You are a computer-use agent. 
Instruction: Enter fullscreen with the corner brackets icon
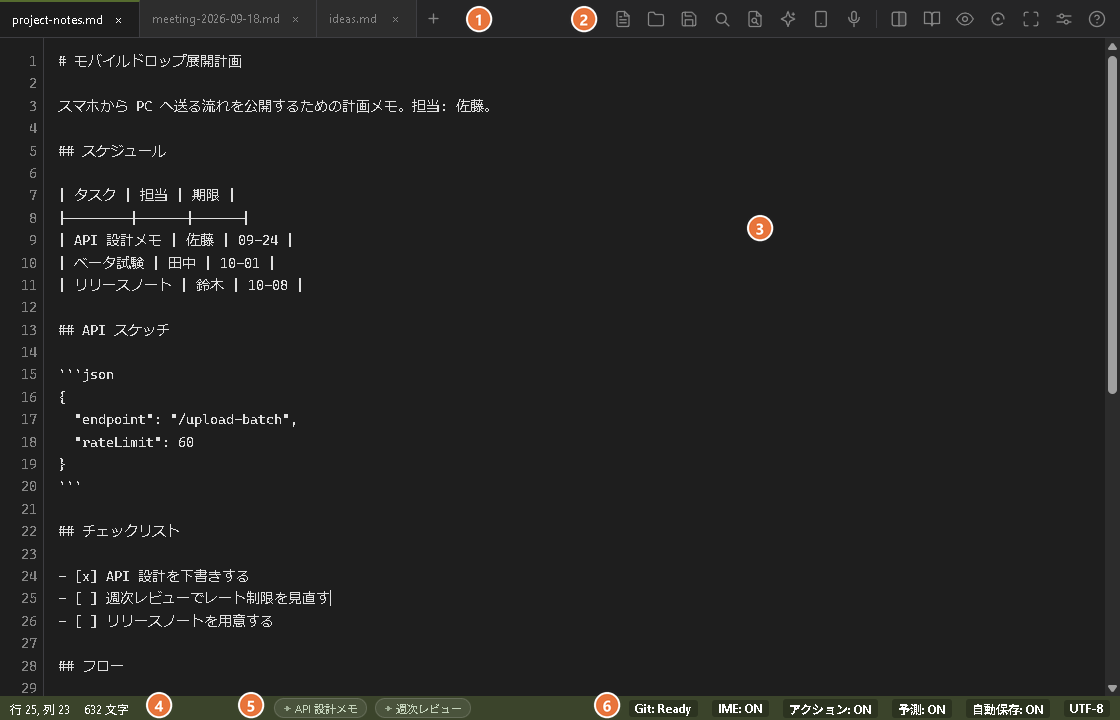(1031, 19)
